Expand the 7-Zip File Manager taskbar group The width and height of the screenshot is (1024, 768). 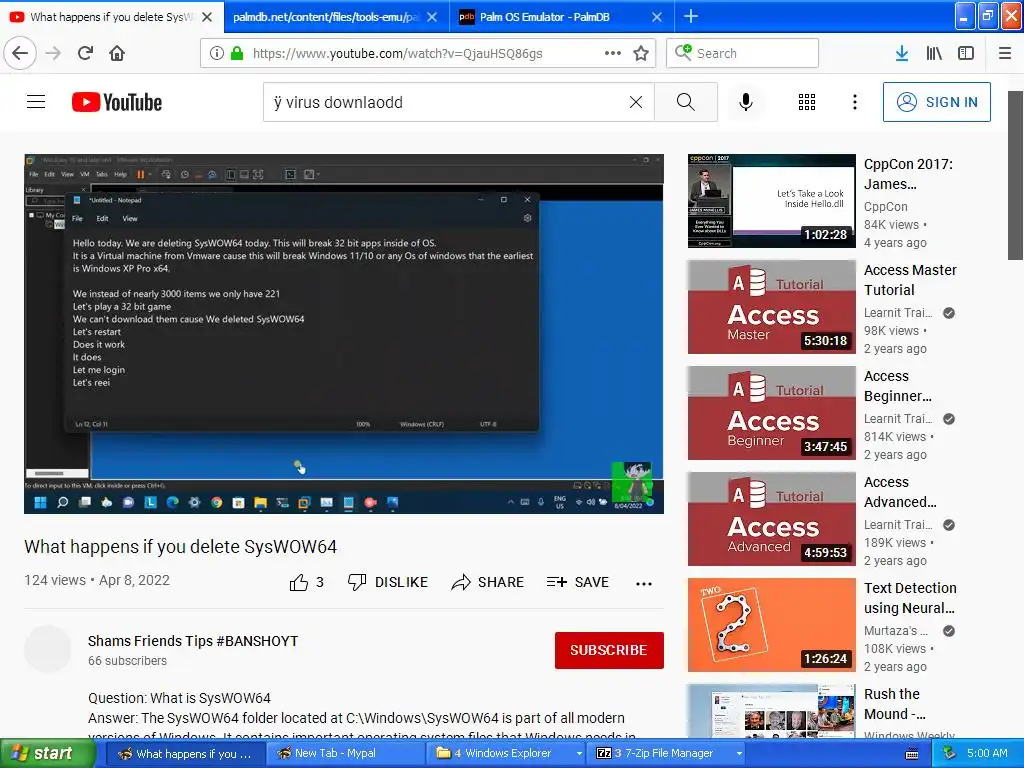(739, 753)
